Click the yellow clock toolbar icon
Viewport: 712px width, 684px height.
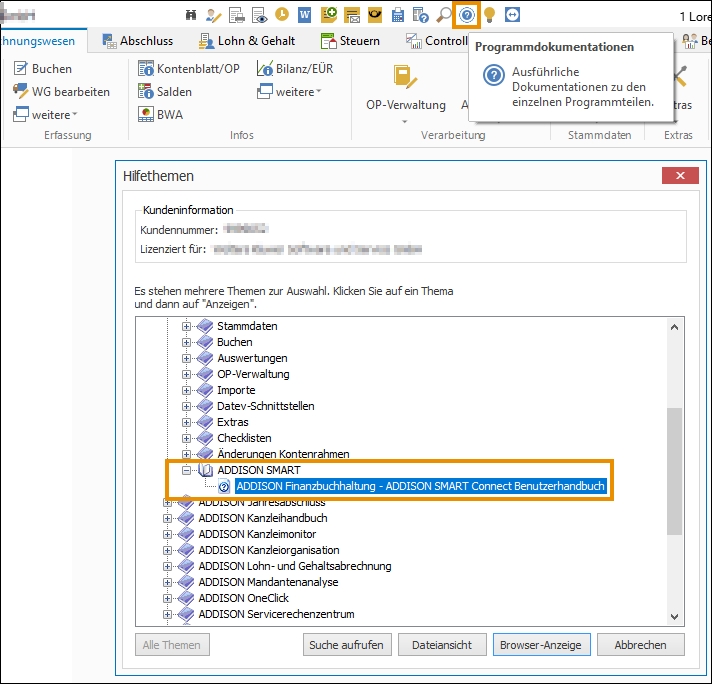[x=282, y=15]
